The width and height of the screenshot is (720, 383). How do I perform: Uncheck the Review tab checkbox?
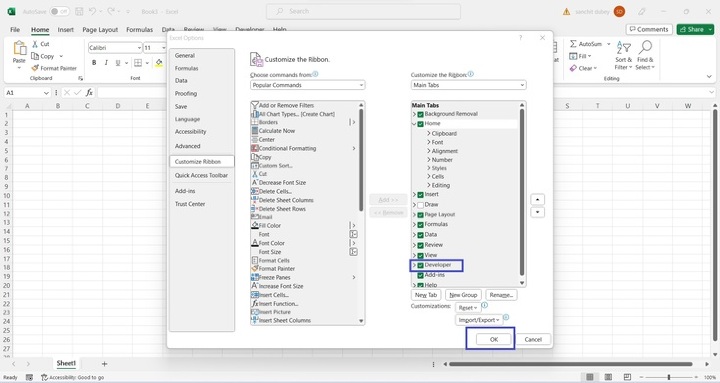[x=420, y=245]
